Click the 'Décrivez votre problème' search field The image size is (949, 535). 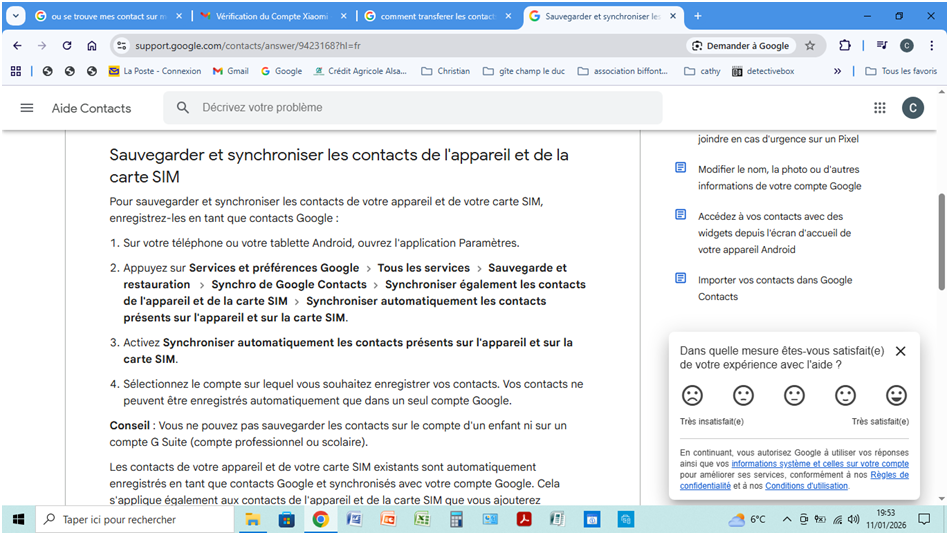420,108
